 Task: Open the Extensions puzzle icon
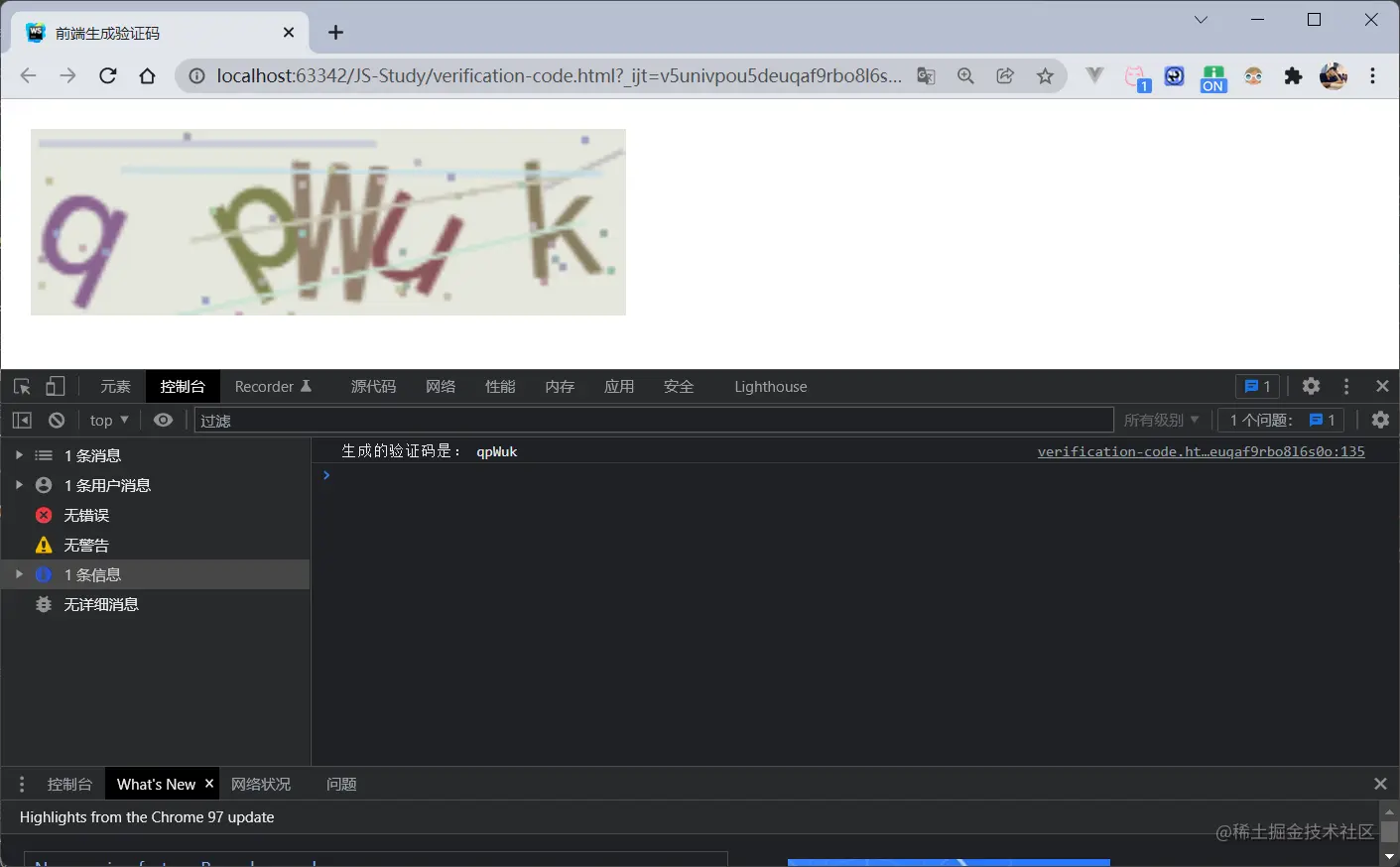[1293, 76]
